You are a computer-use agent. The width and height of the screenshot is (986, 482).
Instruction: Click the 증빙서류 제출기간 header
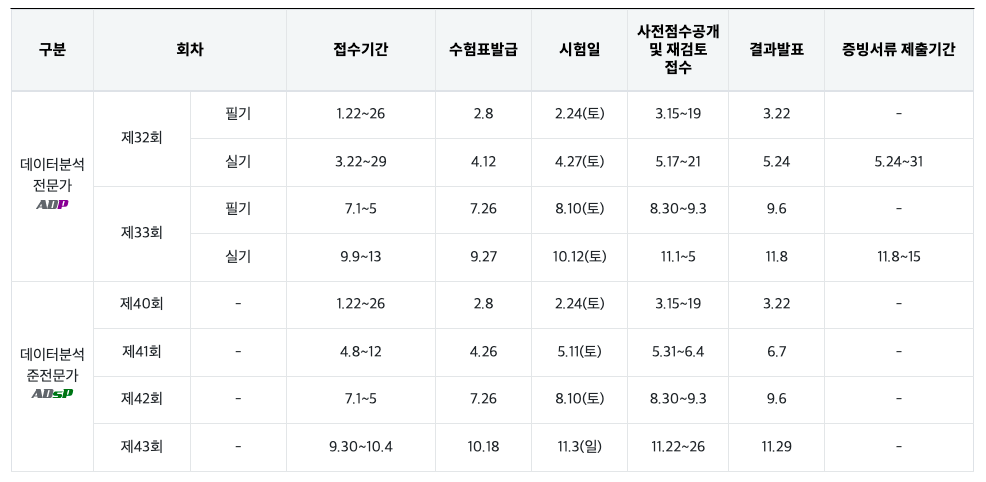pyautogui.click(x=899, y=50)
